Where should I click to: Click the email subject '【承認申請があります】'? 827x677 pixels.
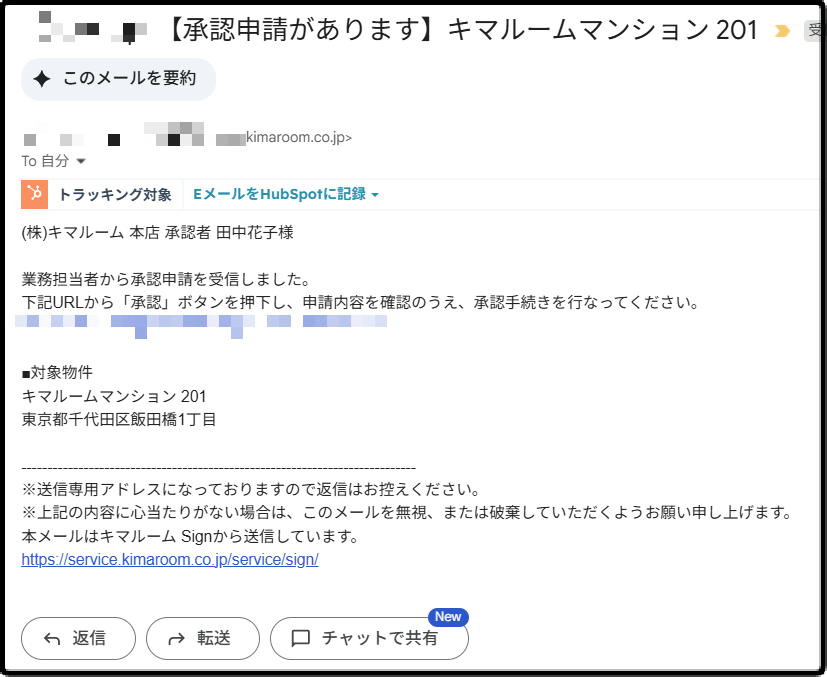[x=303, y=30]
